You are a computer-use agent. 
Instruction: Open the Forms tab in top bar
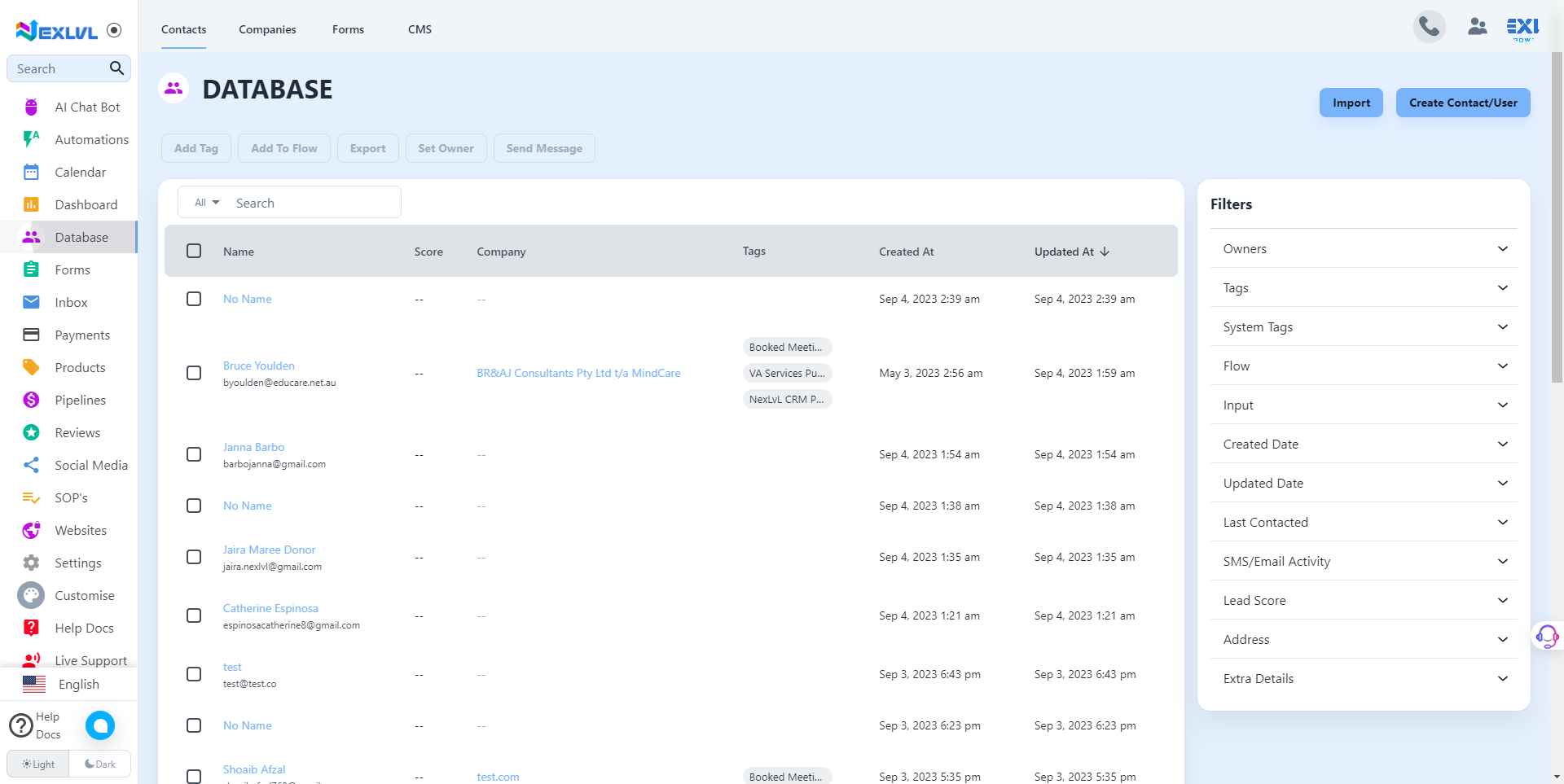click(x=348, y=29)
